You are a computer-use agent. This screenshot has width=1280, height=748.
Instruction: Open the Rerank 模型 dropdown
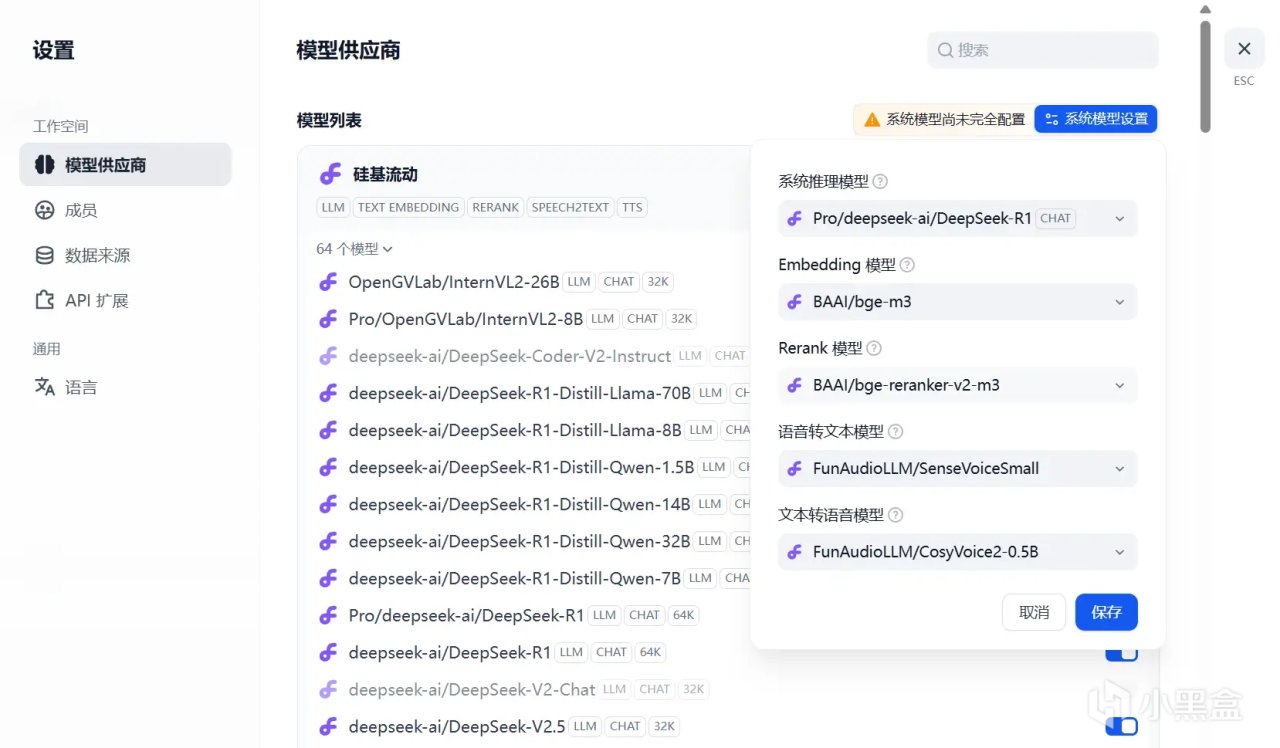958,385
